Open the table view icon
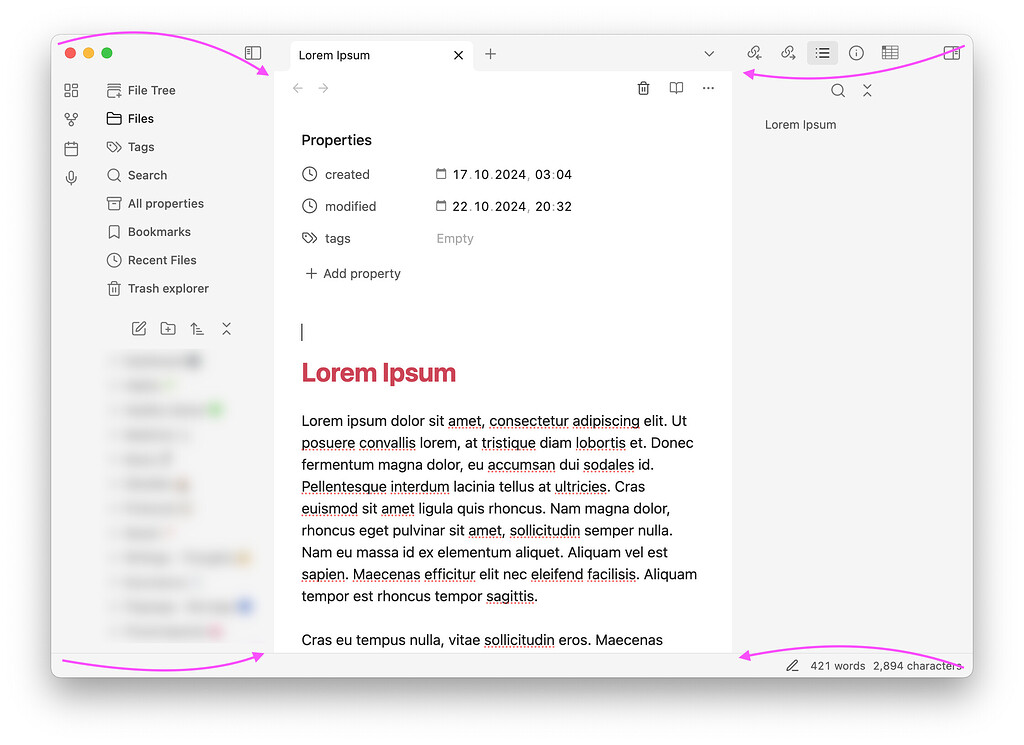The image size is (1024, 745). (x=890, y=52)
